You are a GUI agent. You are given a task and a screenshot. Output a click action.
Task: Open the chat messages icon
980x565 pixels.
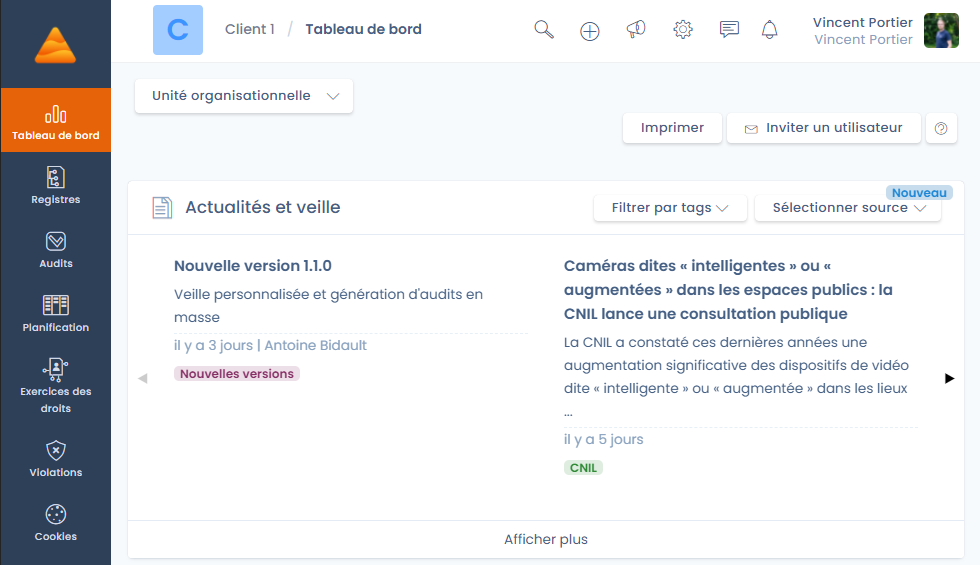[x=729, y=30]
